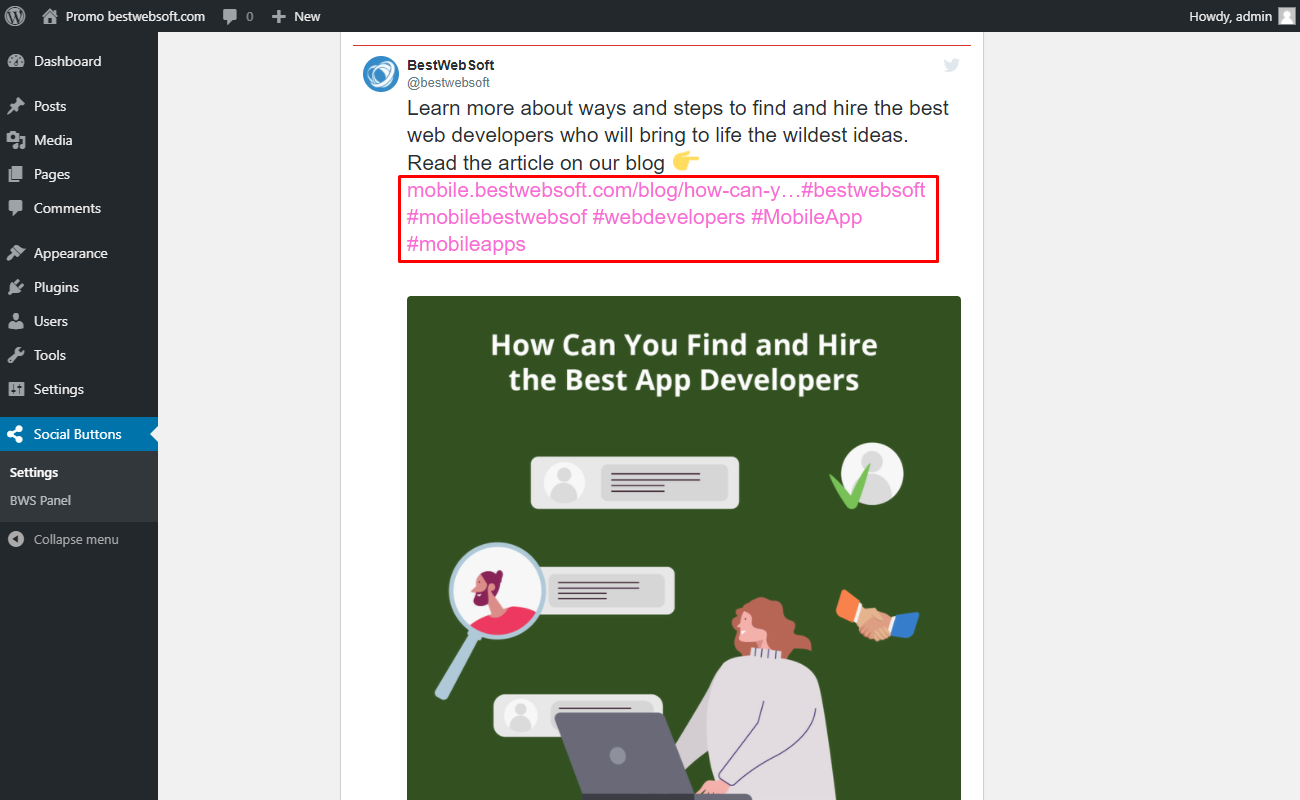The height and width of the screenshot is (800, 1300).
Task: Open the Dashboard menu item
Action: tap(79, 61)
